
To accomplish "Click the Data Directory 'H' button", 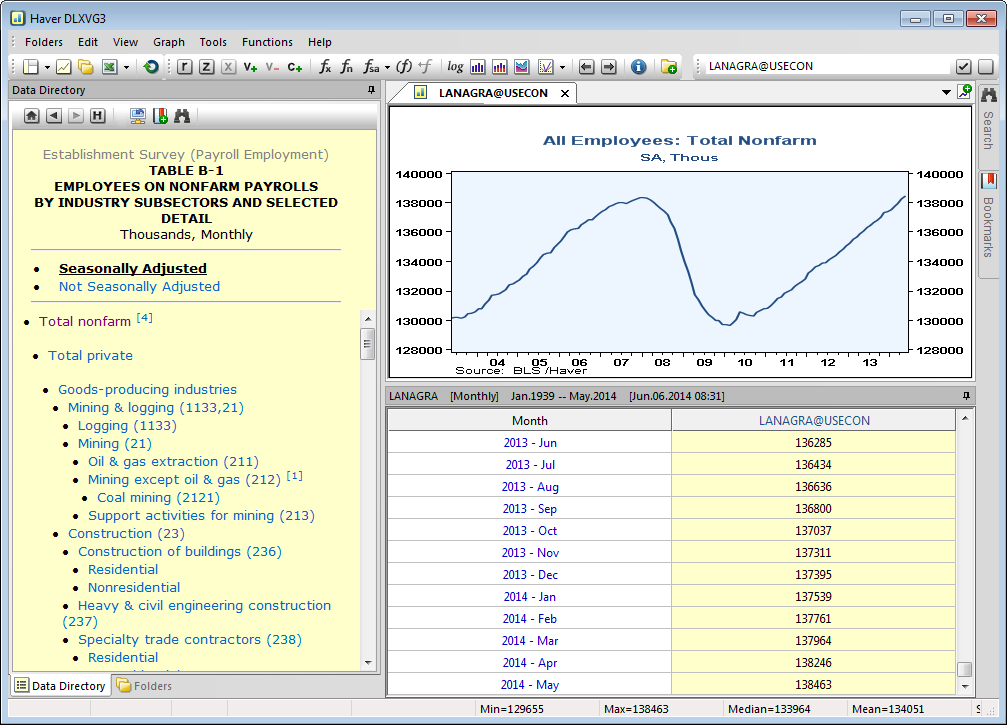I will click(98, 116).
